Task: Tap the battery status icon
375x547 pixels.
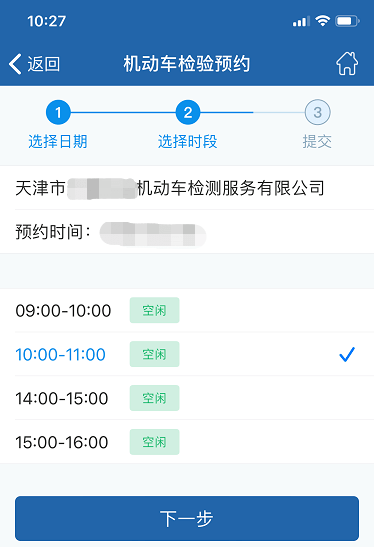Action: [347, 21]
